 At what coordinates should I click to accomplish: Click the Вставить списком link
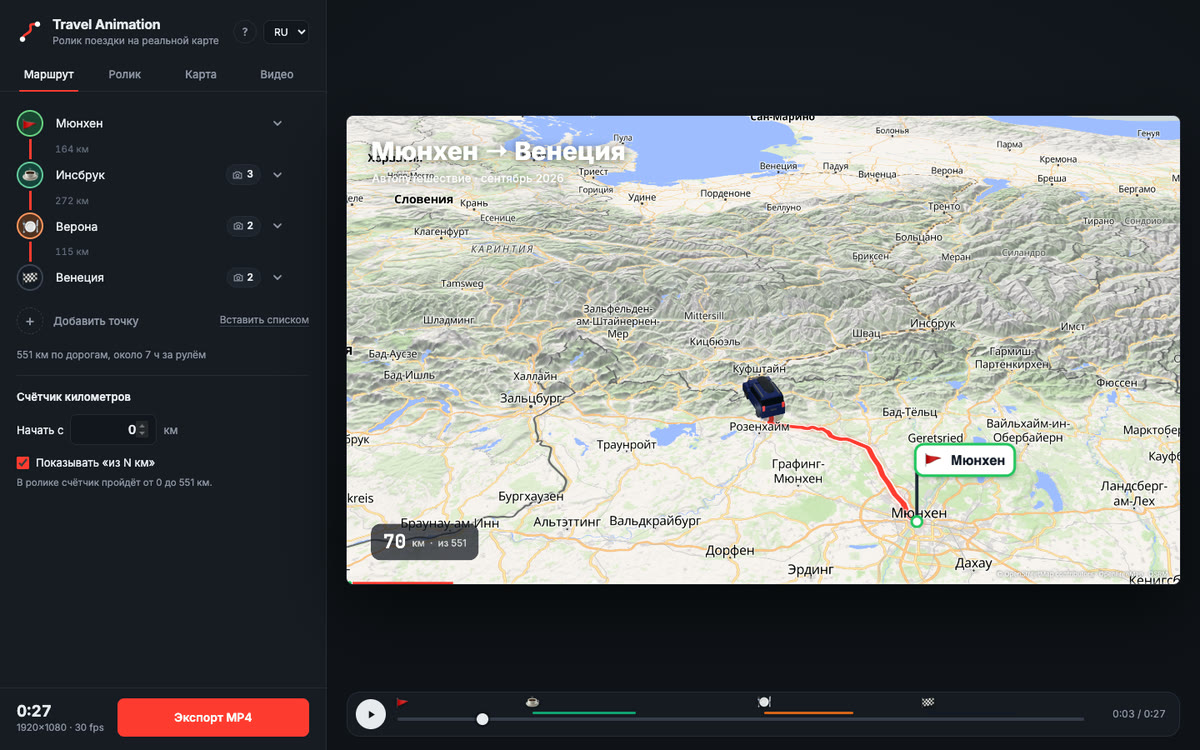[x=264, y=320]
